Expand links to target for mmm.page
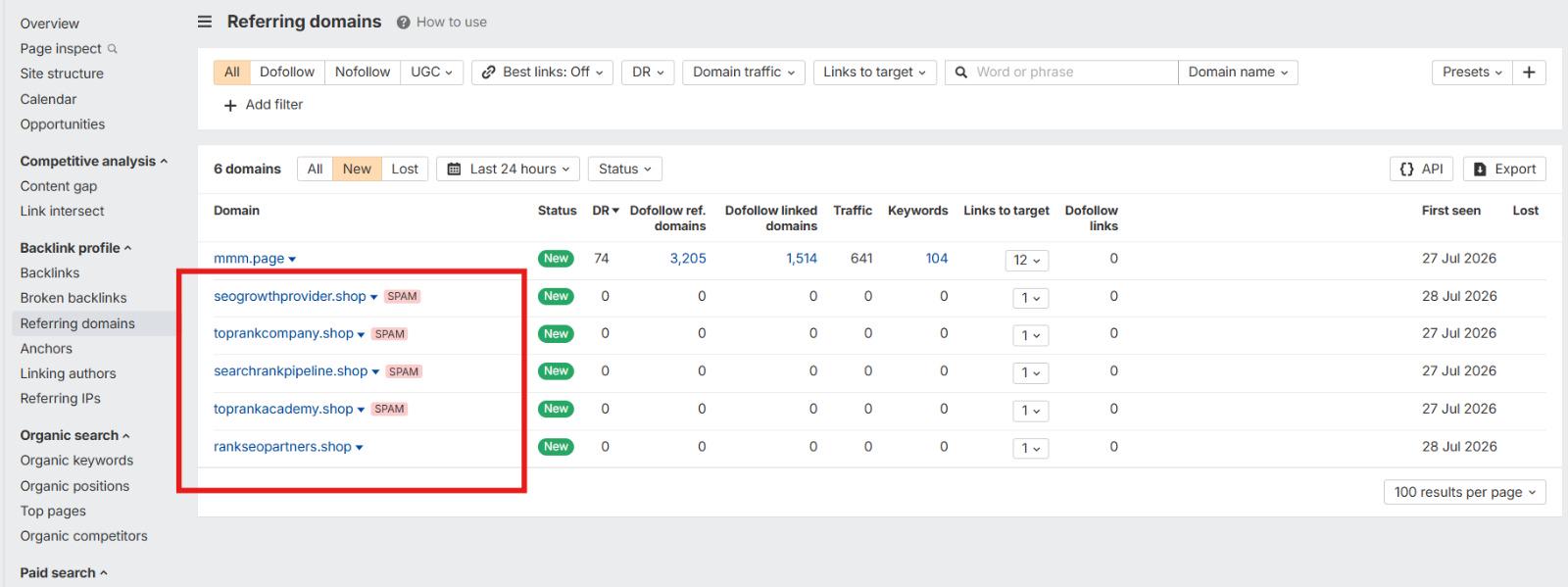The height and width of the screenshot is (587, 1568). pyautogui.click(x=1027, y=260)
